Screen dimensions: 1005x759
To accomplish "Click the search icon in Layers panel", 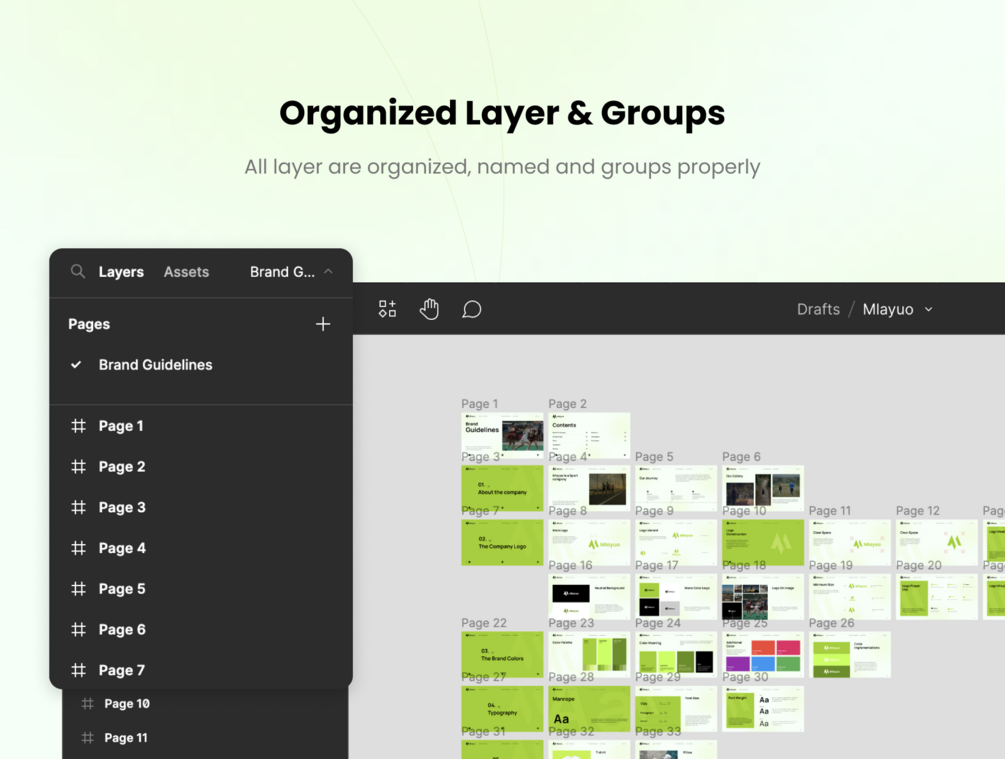I will 78,271.
